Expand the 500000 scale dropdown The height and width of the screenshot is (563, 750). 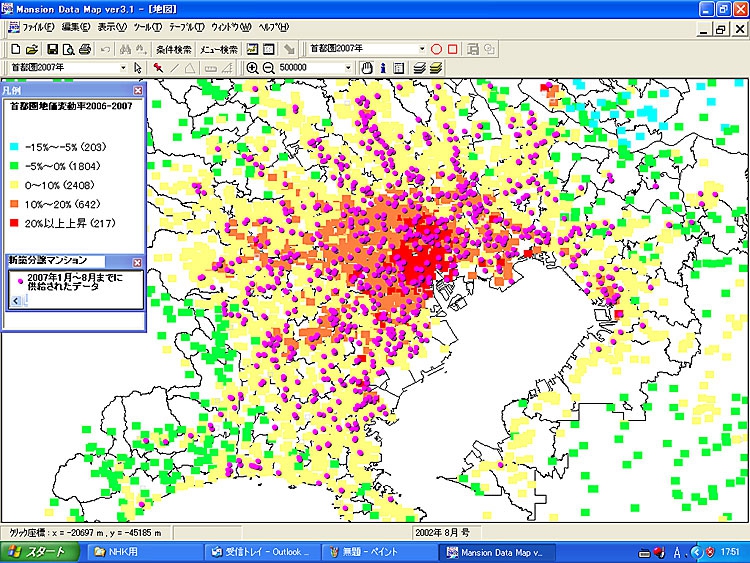coord(349,68)
